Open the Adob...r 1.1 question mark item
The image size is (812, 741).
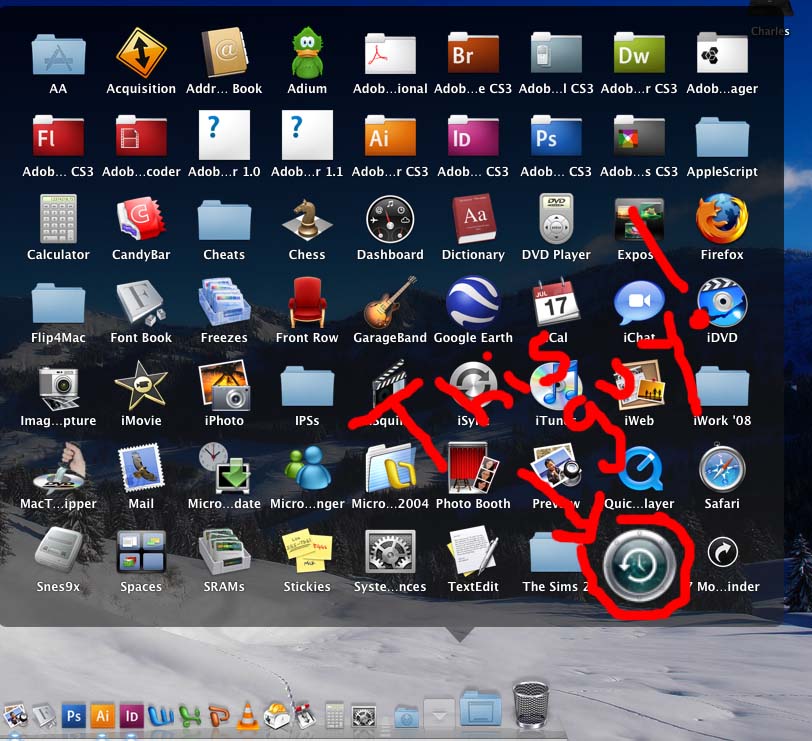point(307,135)
